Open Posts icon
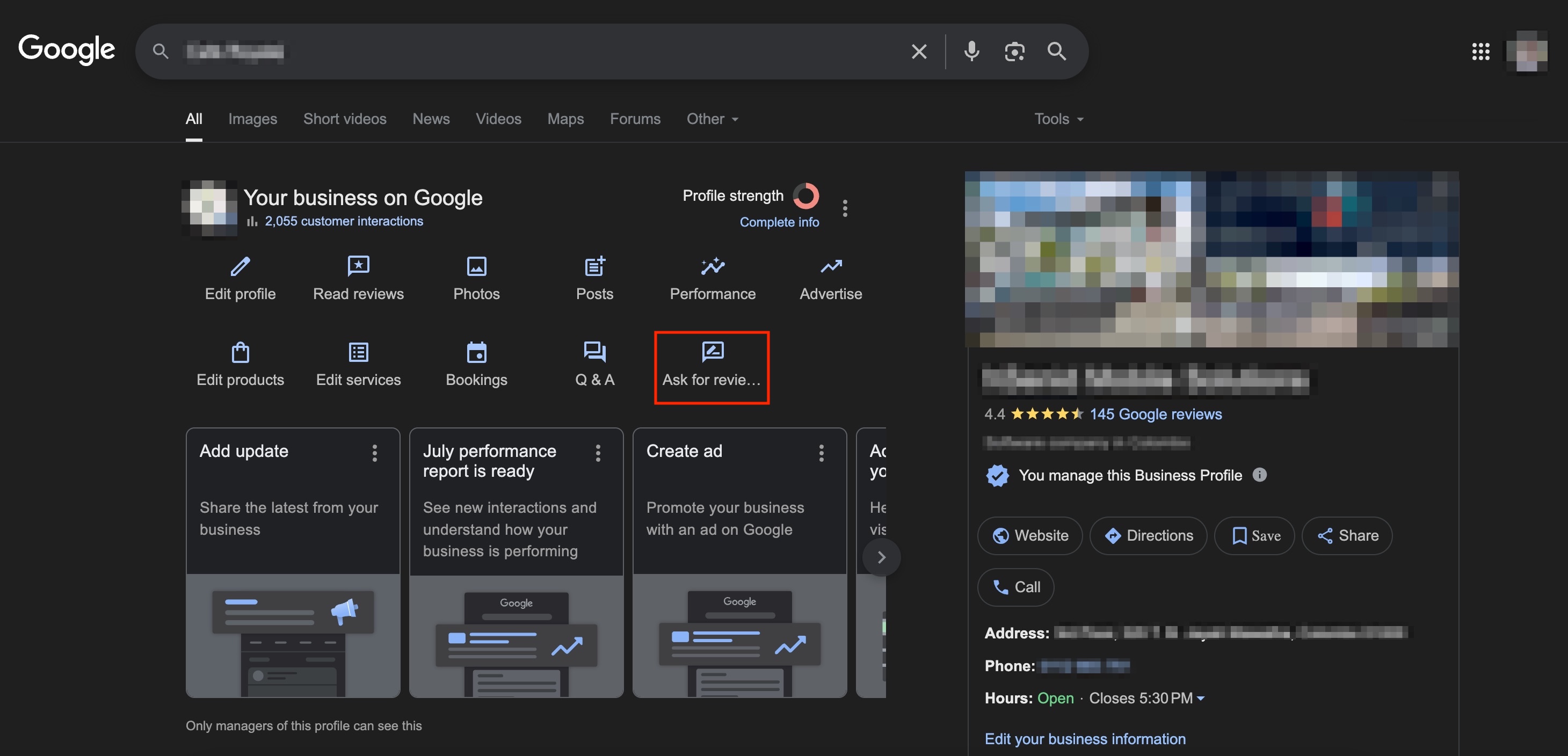 point(594,266)
